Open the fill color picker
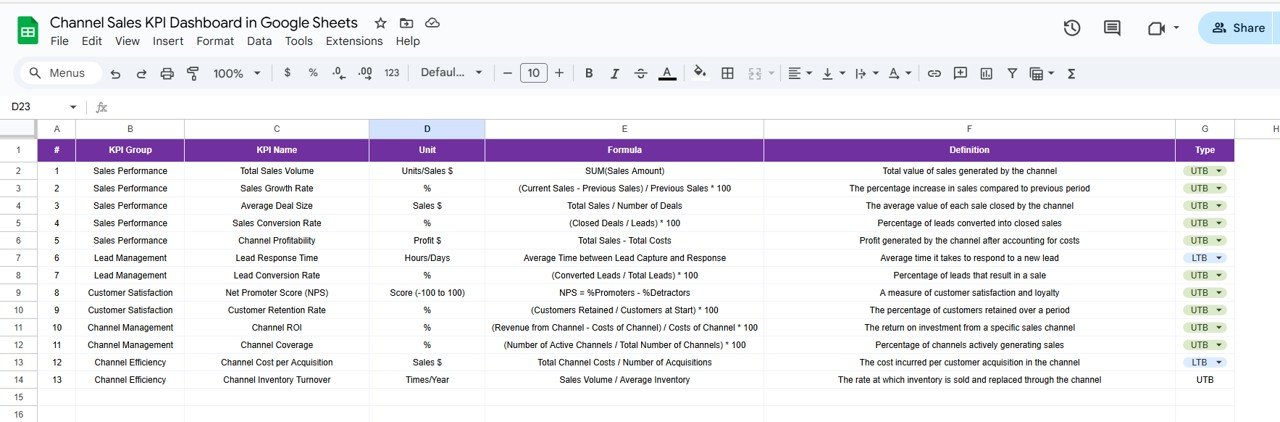 coord(700,73)
